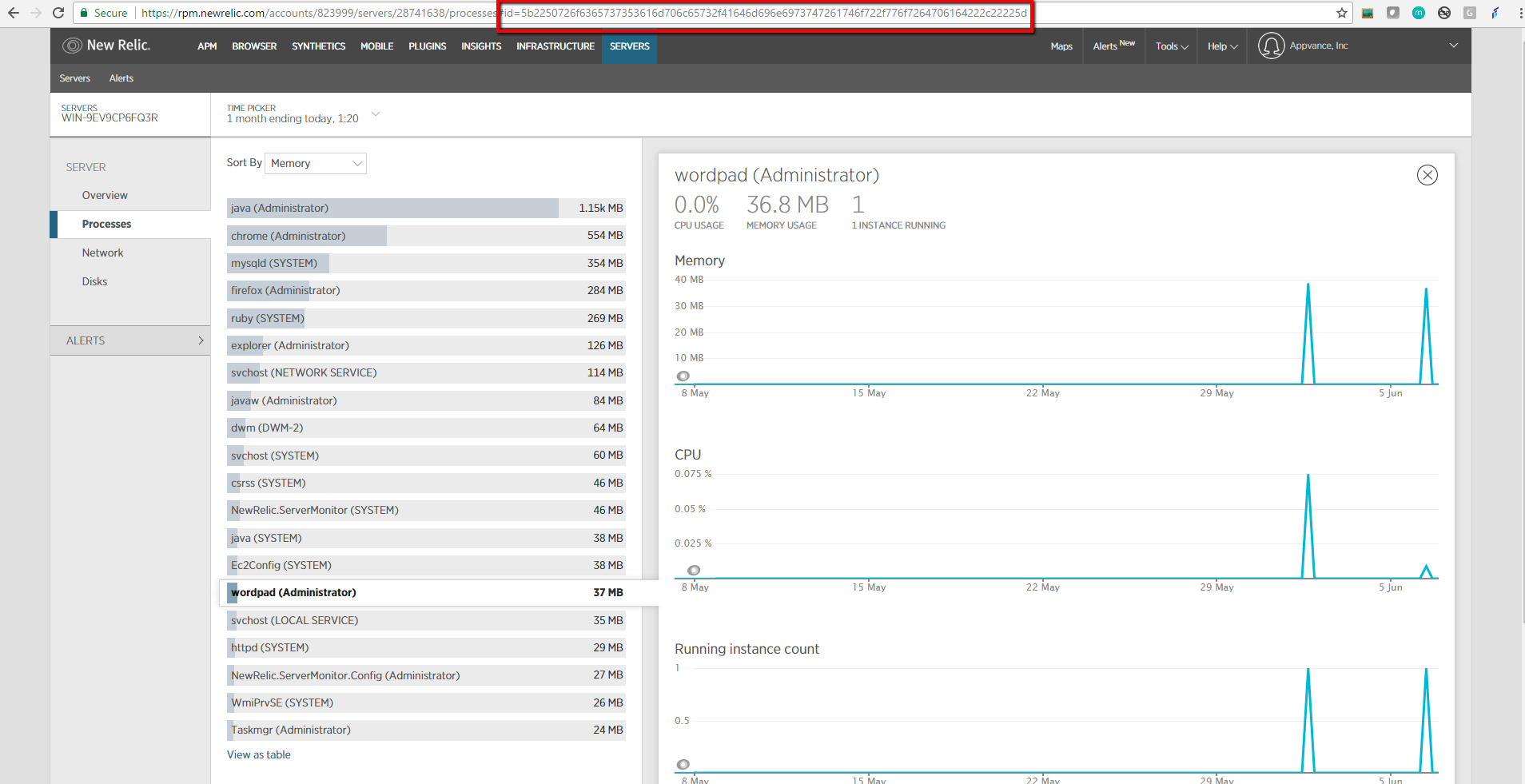Expand the Appvance, Inc account menu

click(1453, 46)
